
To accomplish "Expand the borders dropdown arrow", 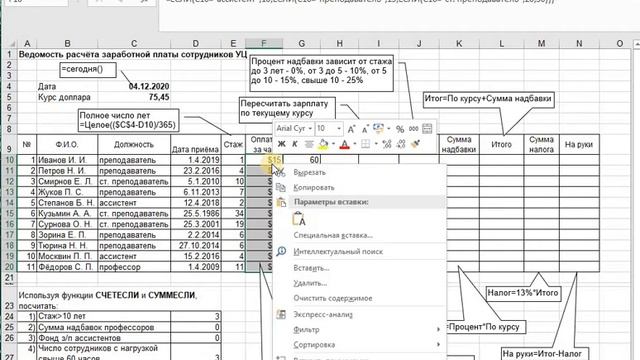I will (376, 144).
